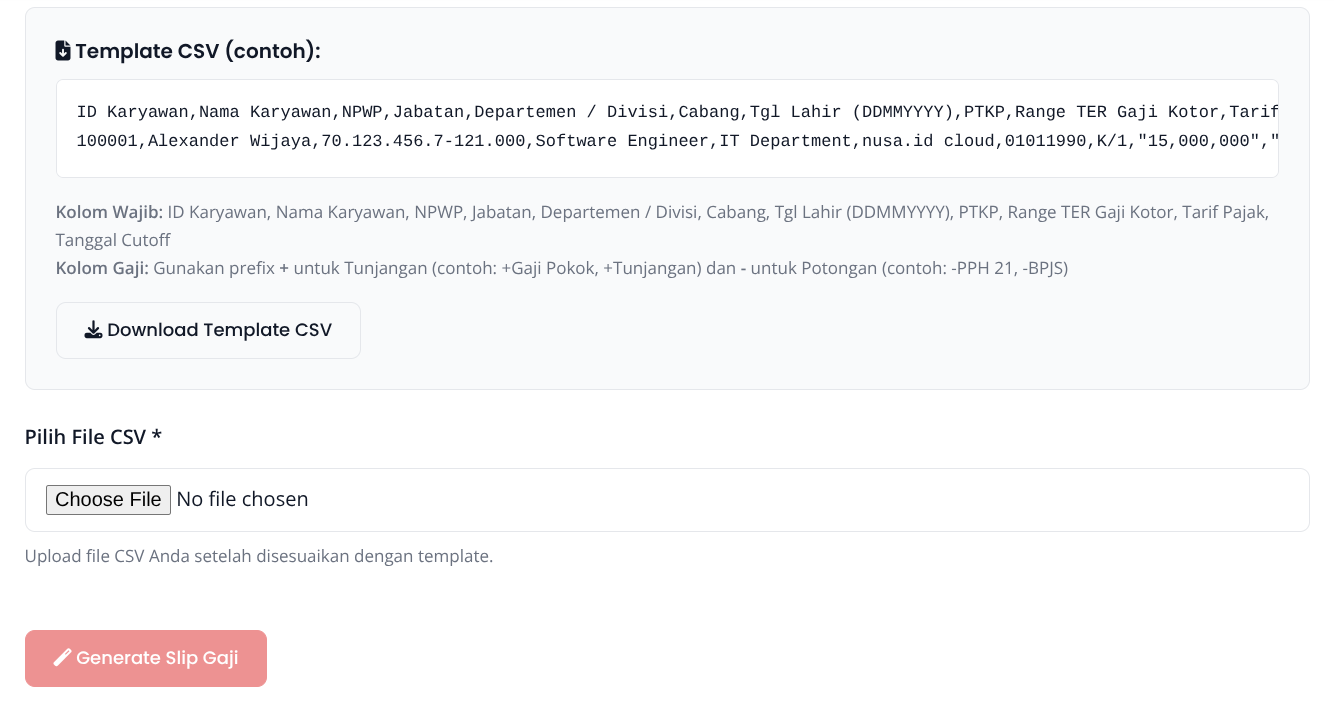
Task: Download the Template CSV file
Action: click(208, 330)
